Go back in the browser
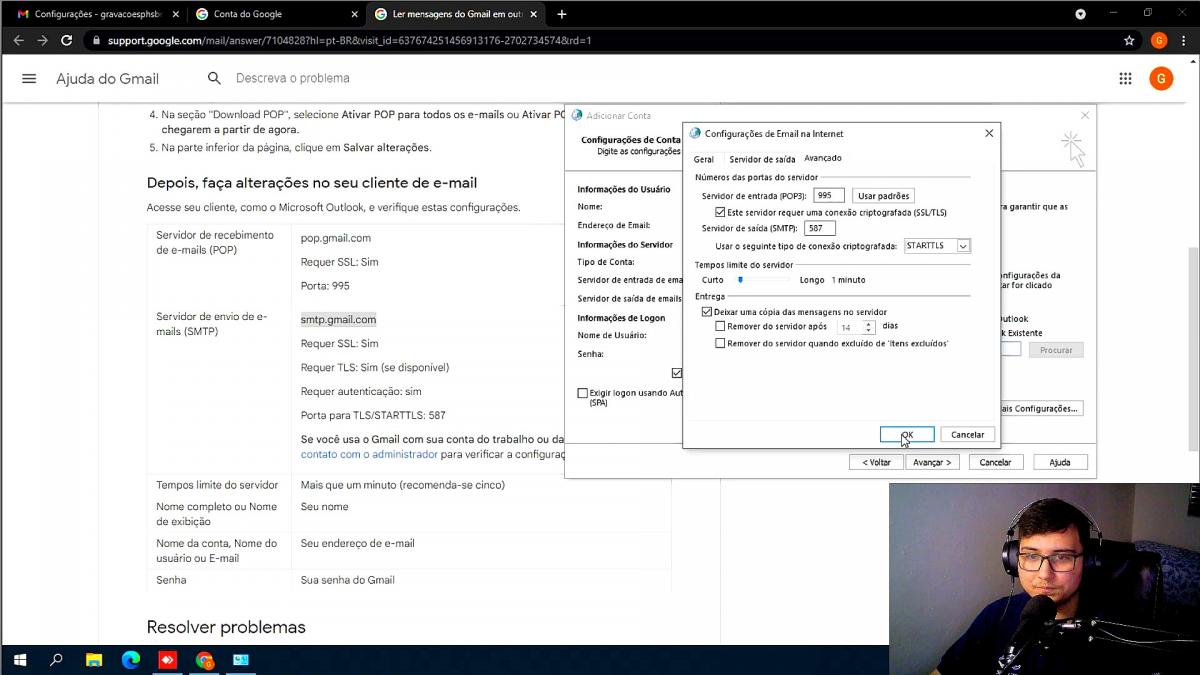 (x=18, y=41)
